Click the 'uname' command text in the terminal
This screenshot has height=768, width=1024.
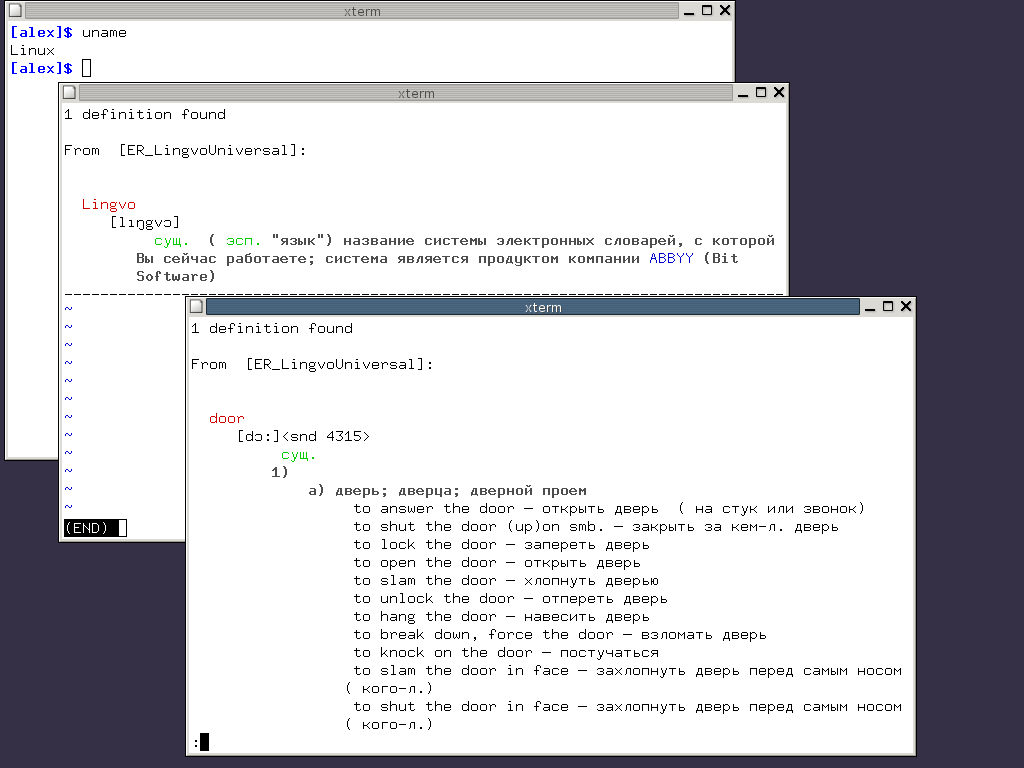tap(104, 33)
